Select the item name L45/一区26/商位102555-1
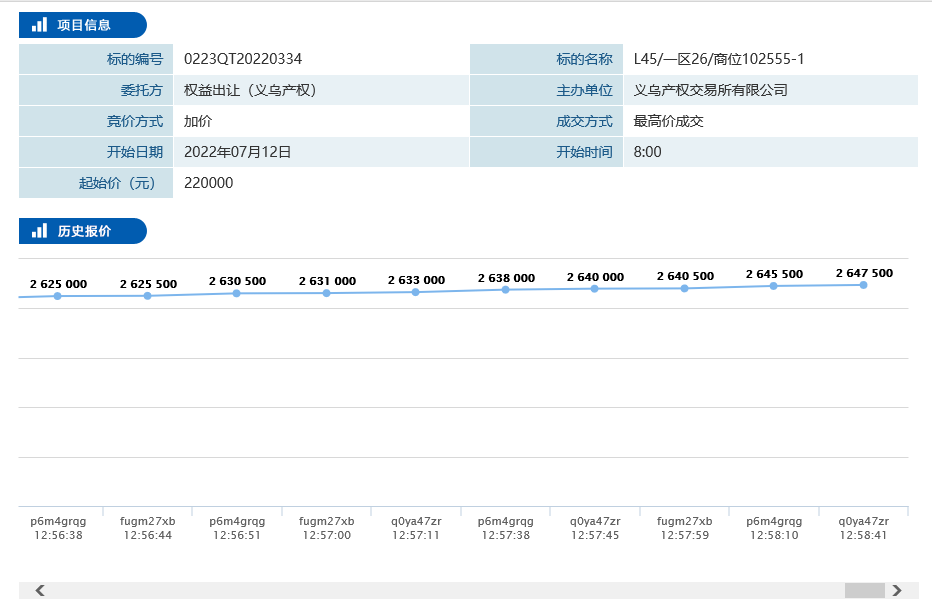 coord(719,59)
